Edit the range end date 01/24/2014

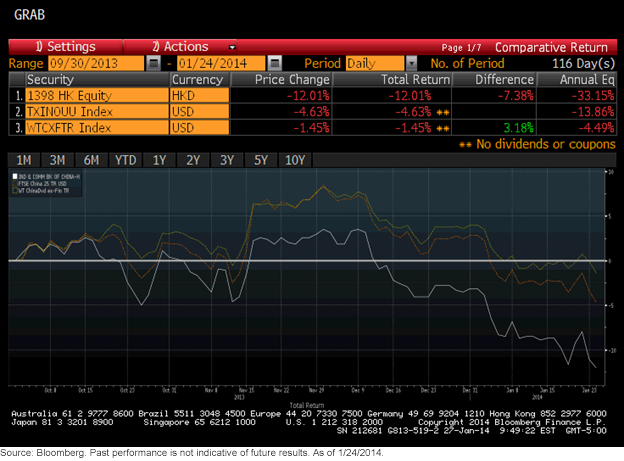point(221,63)
